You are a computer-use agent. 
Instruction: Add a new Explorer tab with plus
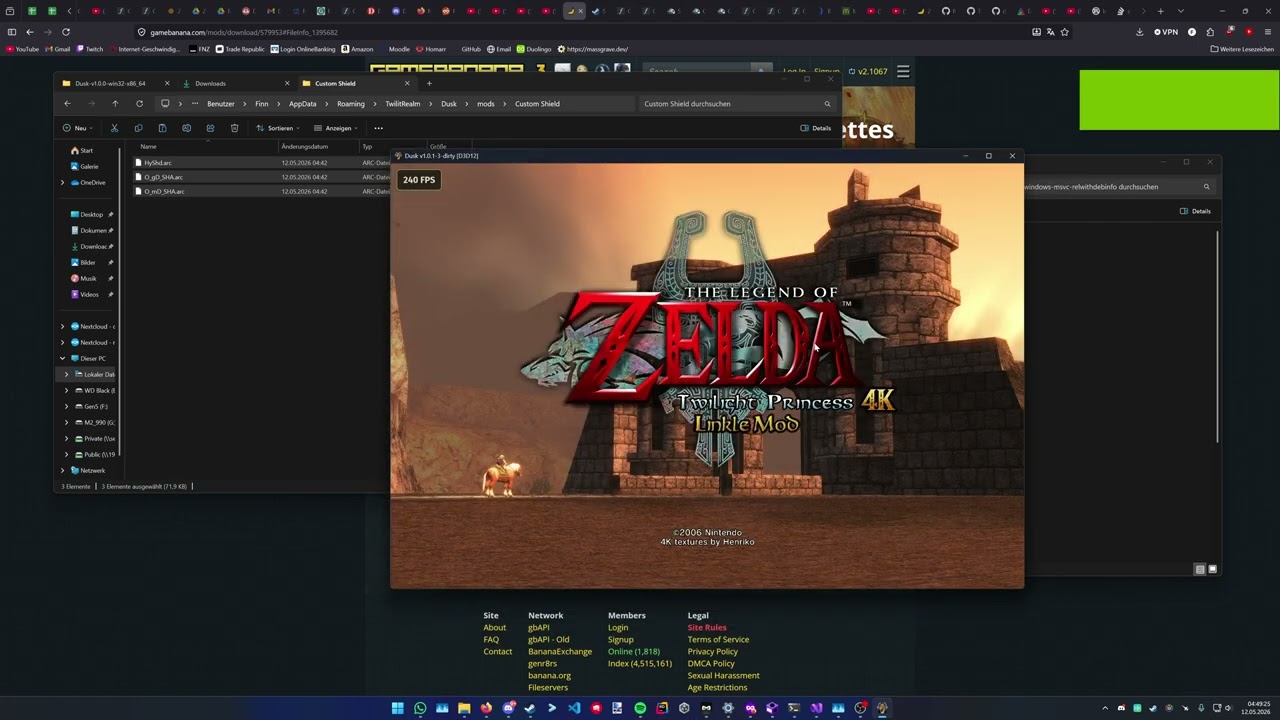(x=429, y=83)
